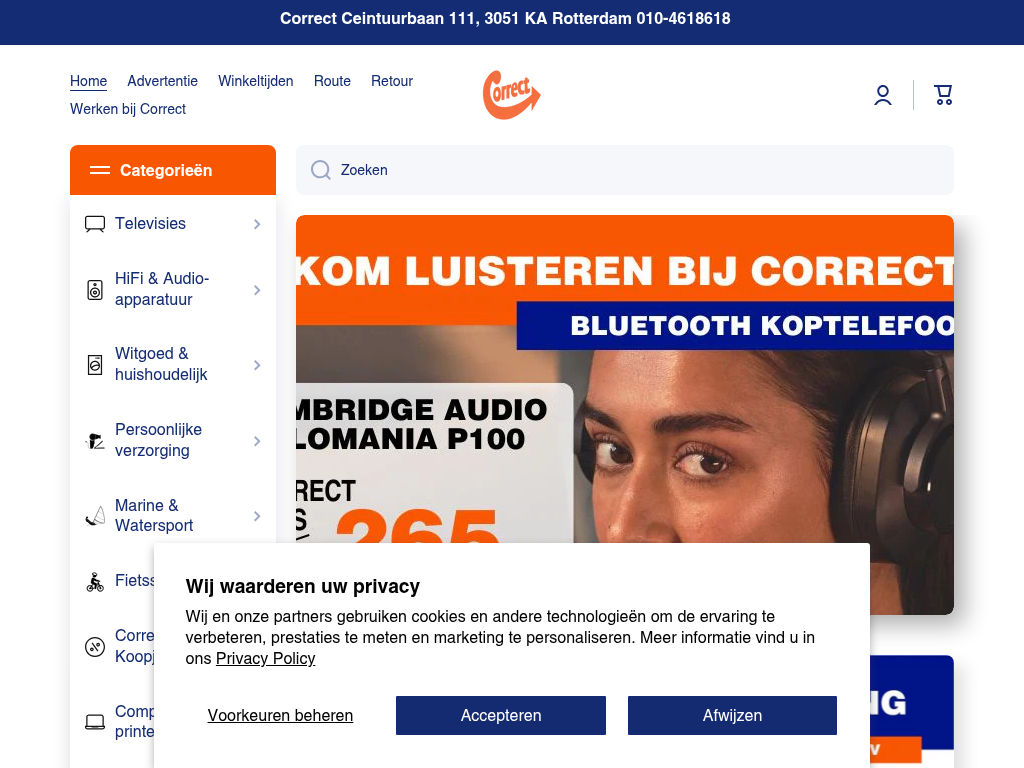Accept cookies with Accepteren button
The image size is (1024, 768).
tap(501, 715)
